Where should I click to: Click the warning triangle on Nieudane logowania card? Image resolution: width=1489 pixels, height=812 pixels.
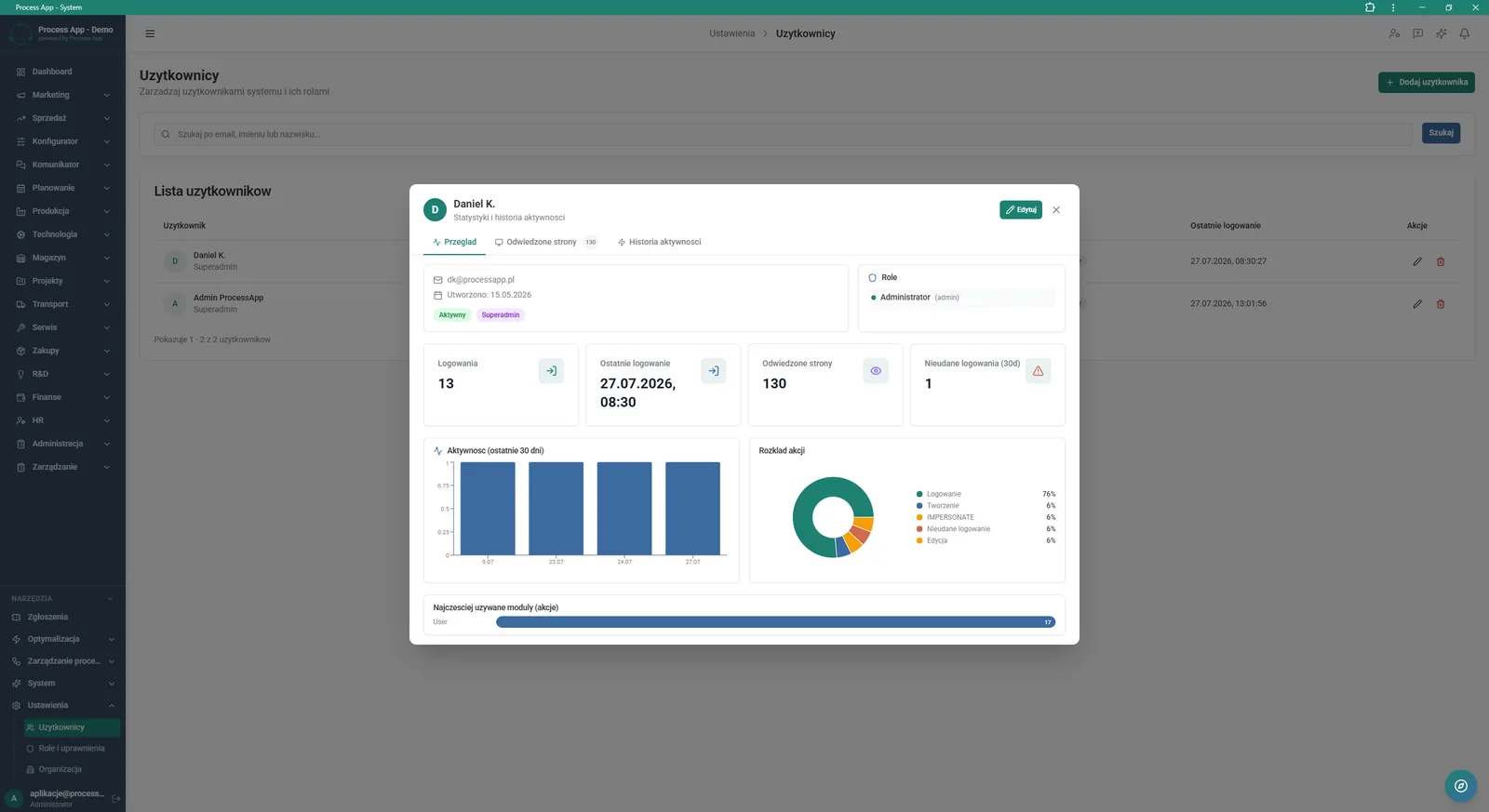pos(1038,371)
